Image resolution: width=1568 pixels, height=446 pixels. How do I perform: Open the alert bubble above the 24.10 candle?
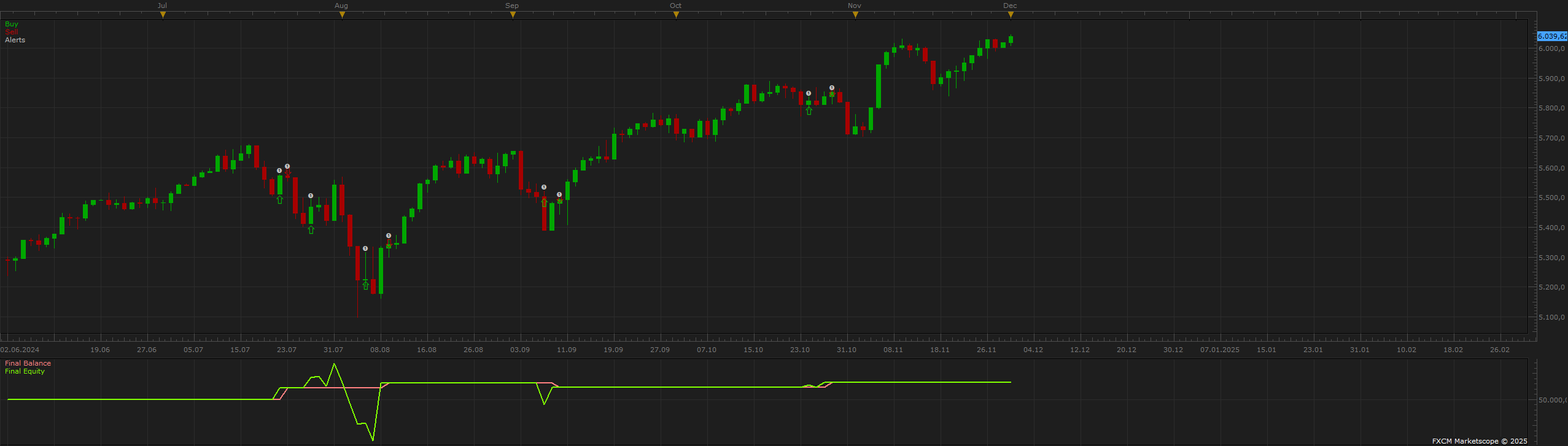[809, 93]
